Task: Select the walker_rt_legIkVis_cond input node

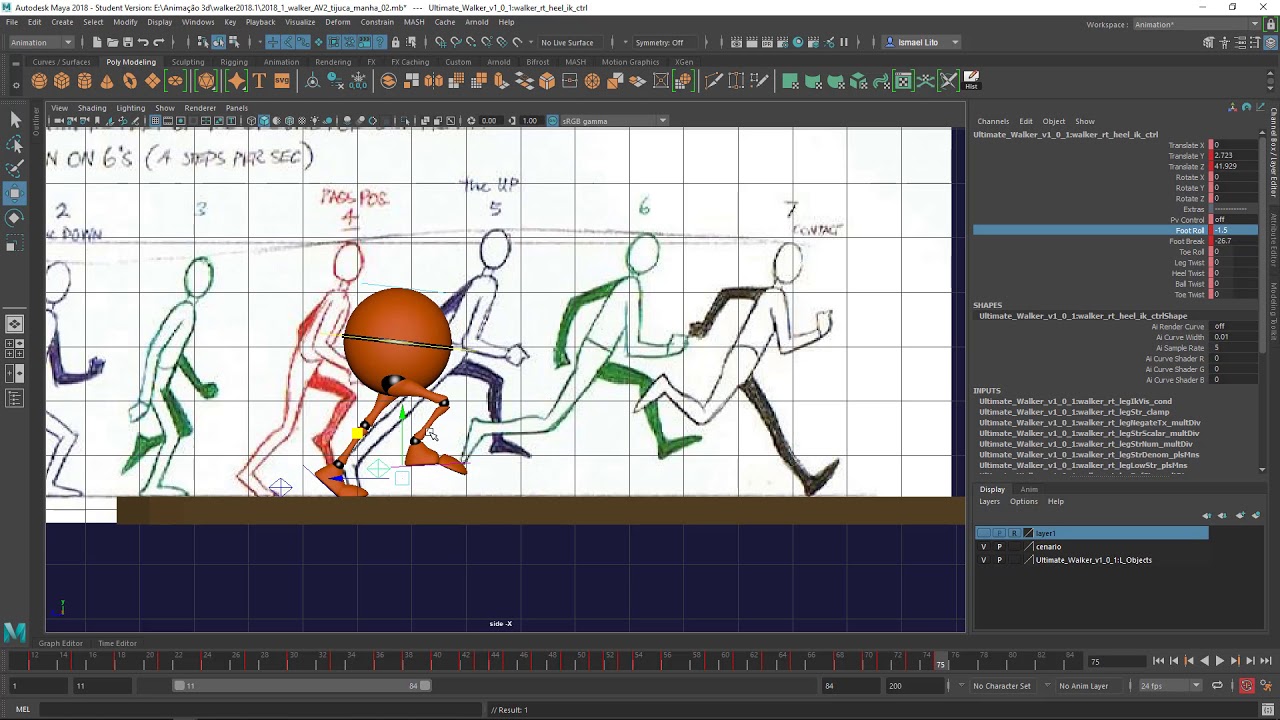Action: point(1076,401)
